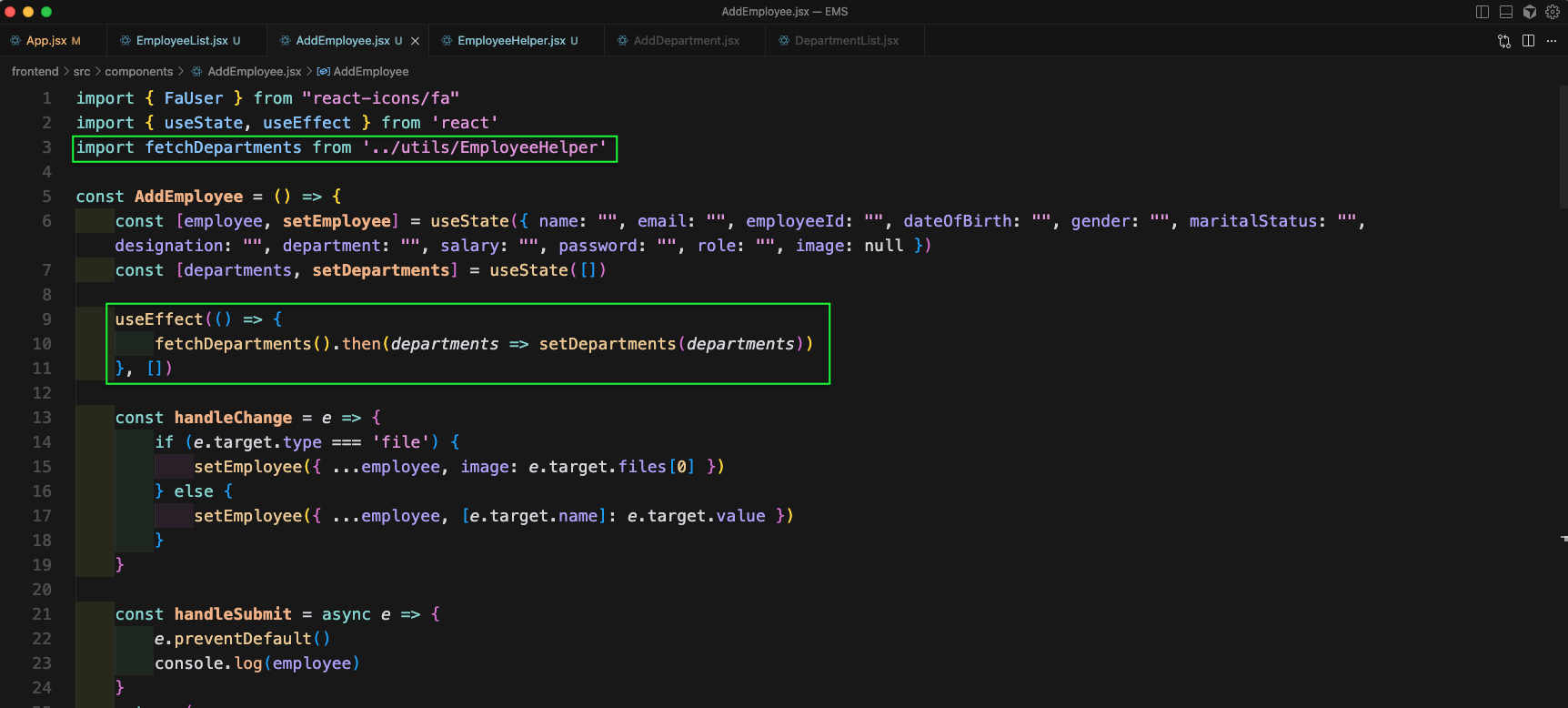Click the React icon on AddDepartment.jsx tab
The image size is (1568, 708).
coord(622,41)
